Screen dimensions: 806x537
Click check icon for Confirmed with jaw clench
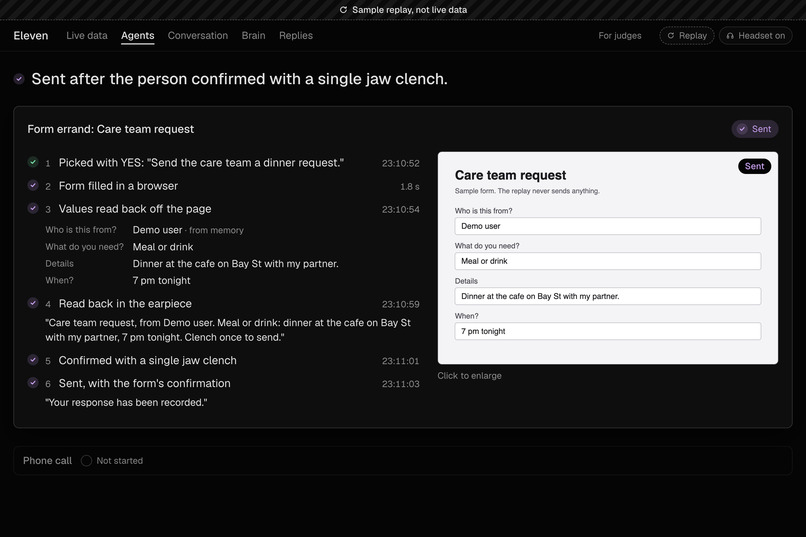pyautogui.click(x=33, y=360)
